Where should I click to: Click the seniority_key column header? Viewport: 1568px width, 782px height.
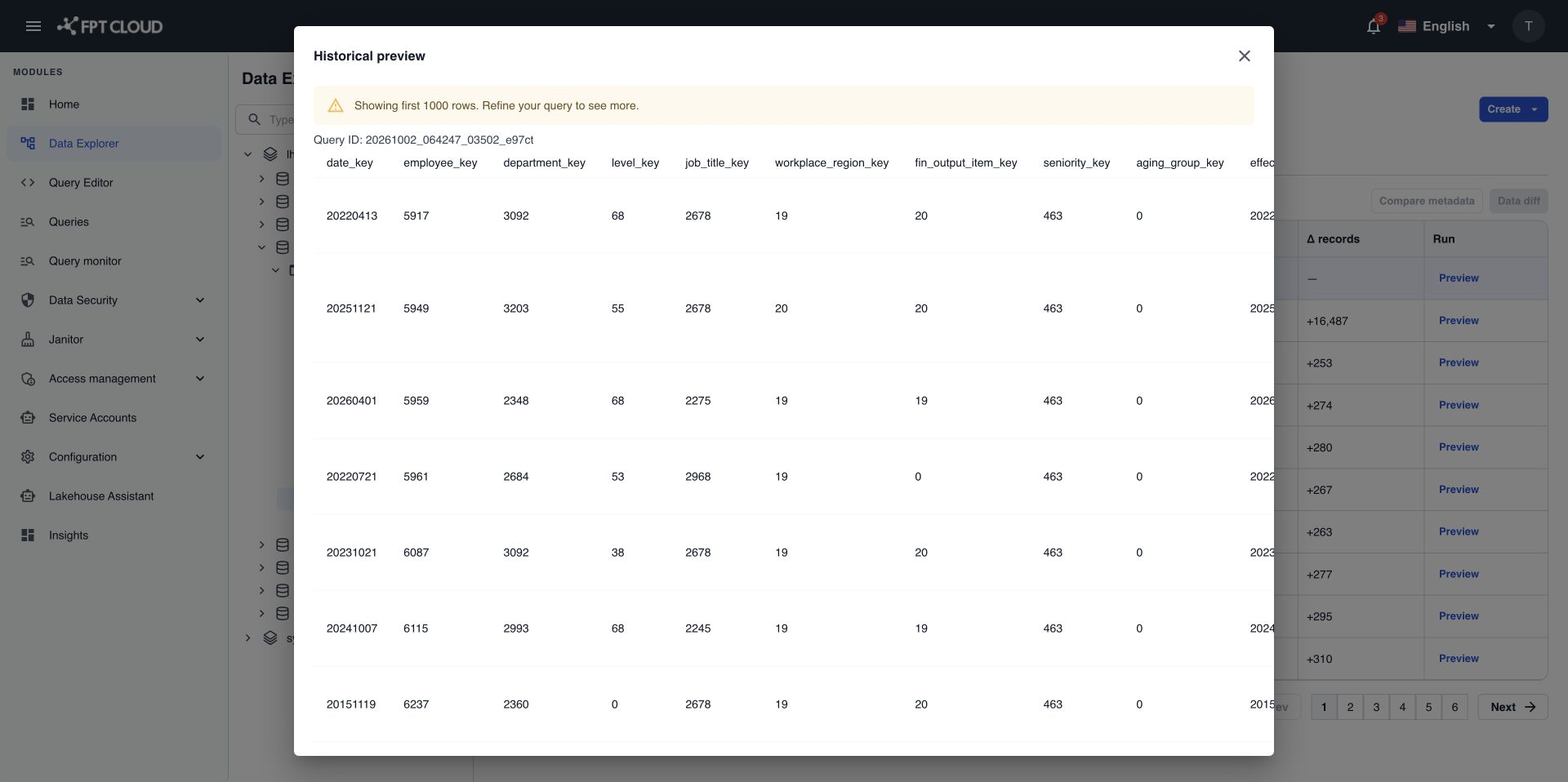pyautogui.click(x=1076, y=163)
